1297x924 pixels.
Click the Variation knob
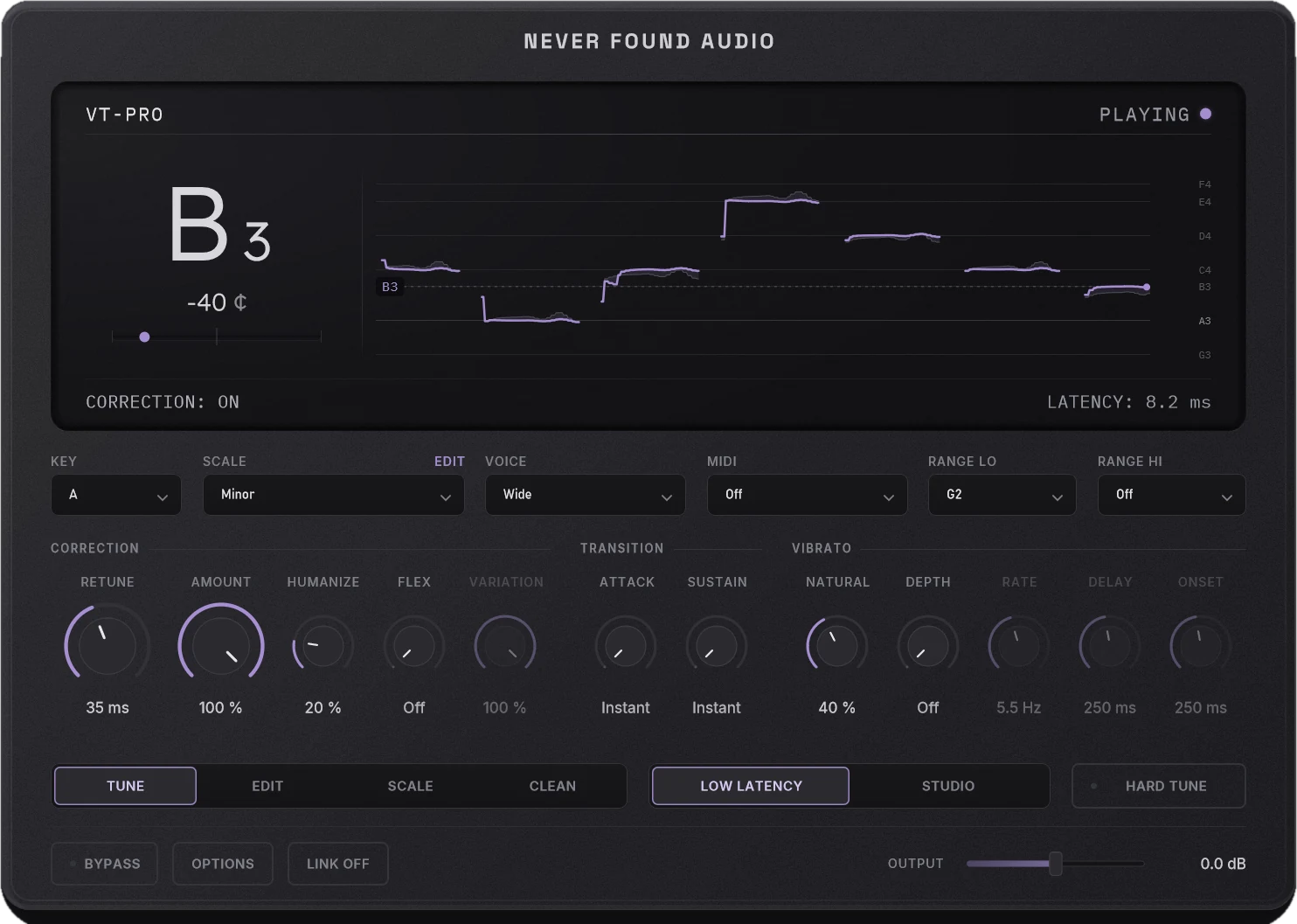coord(504,646)
